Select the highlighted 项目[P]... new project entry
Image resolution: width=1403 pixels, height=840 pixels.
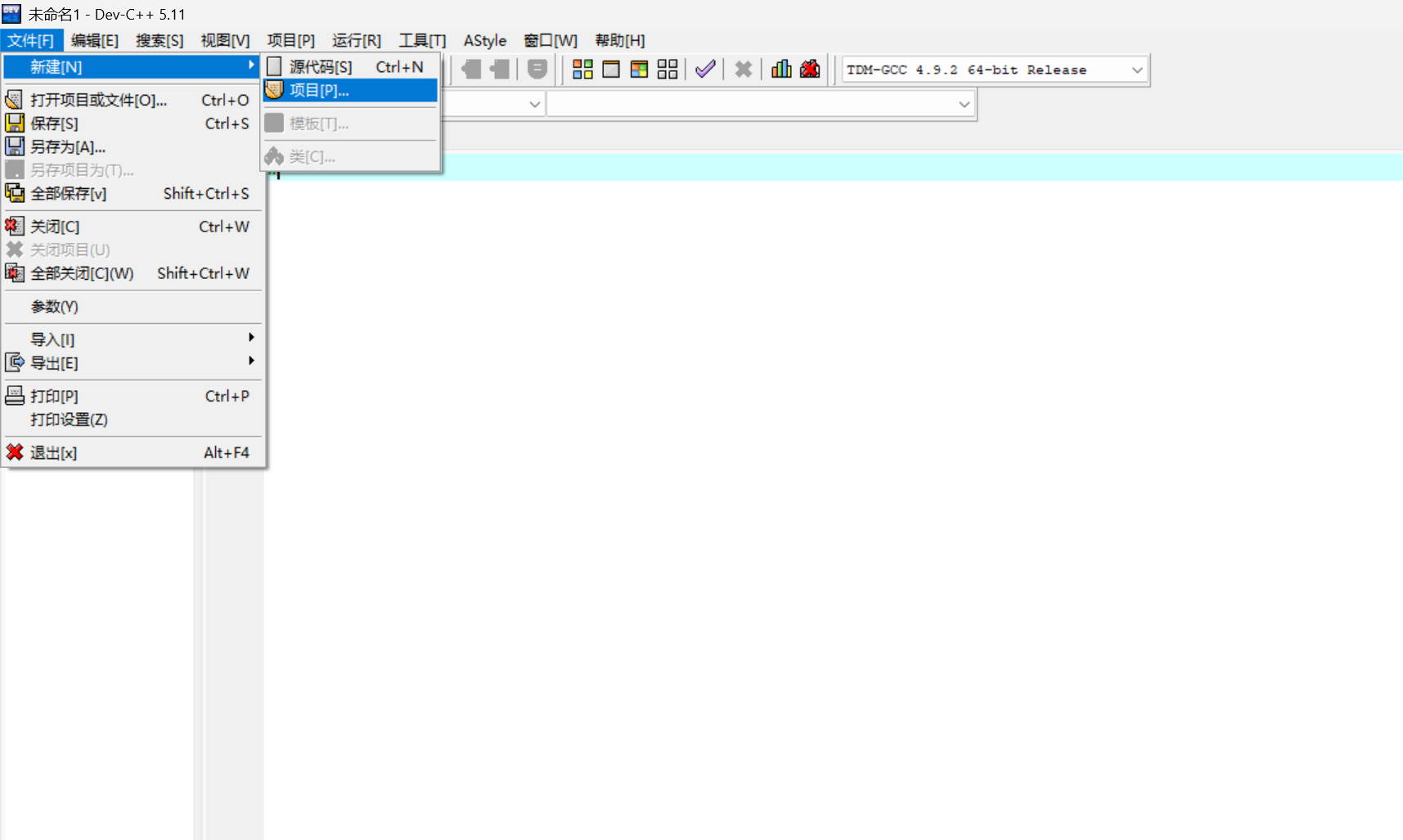[x=350, y=90]
